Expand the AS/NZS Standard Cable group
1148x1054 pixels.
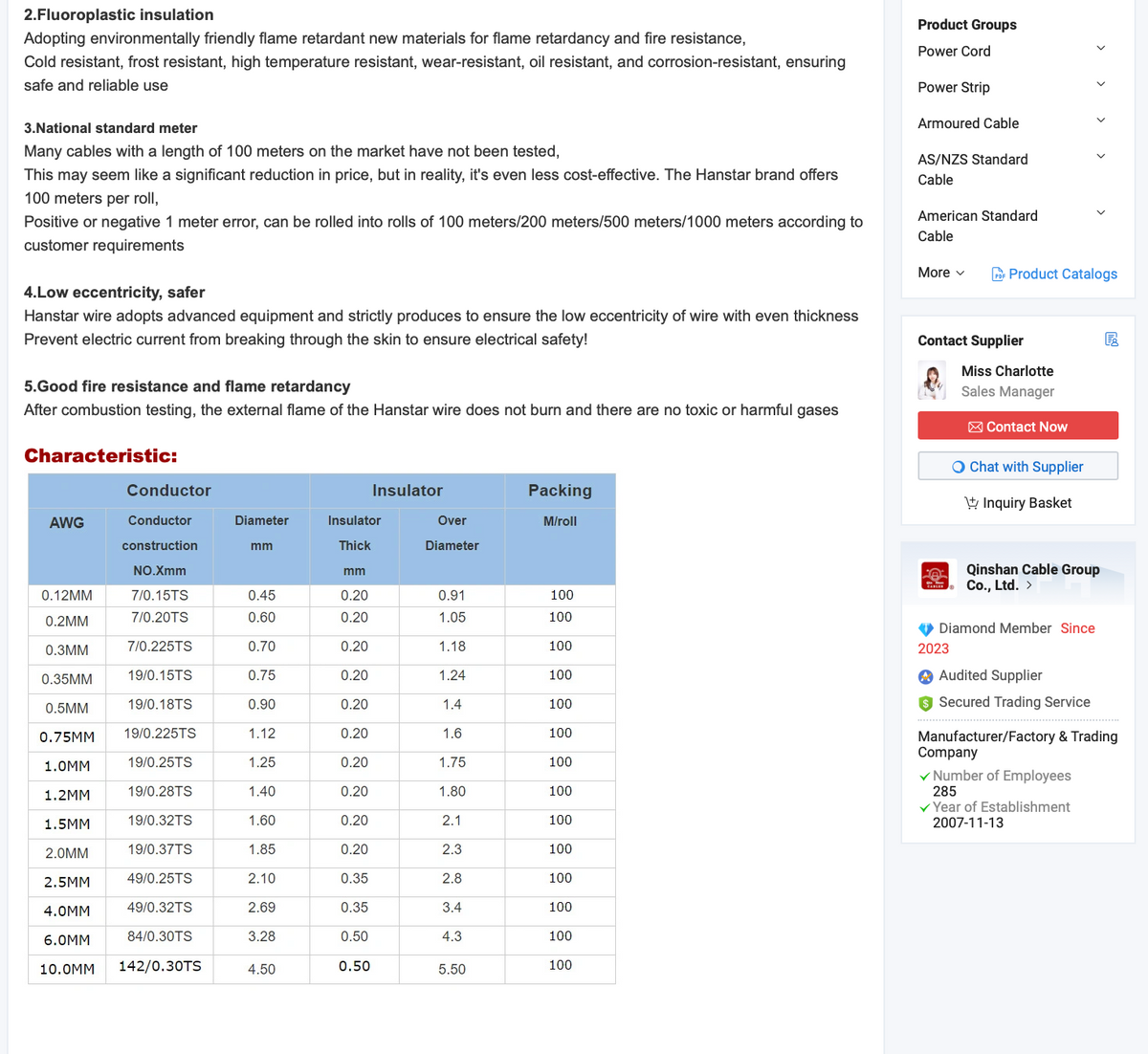coord(1100,157)
